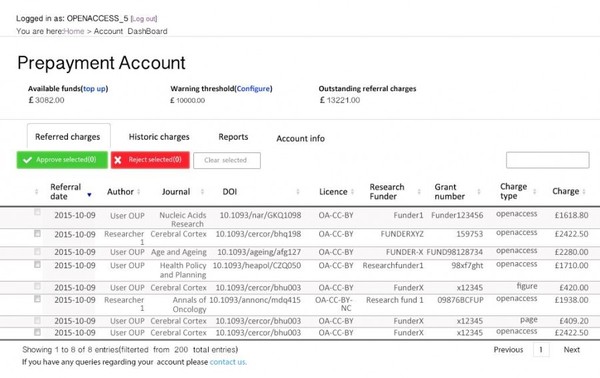Select checkbox for Age and Ageing row
Viewport: 600px width, 378px height.
[x=37, y=251]
